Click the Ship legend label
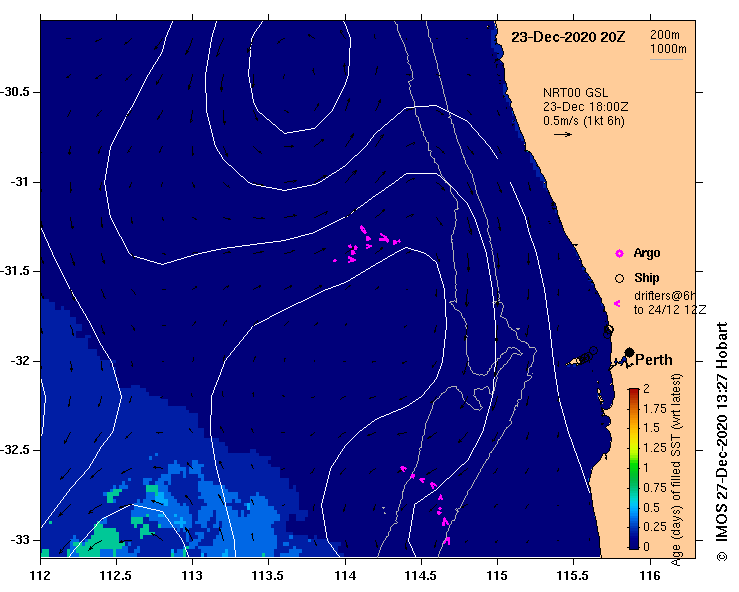The width and height of the screenshot is (739, 592). (647, 278)
